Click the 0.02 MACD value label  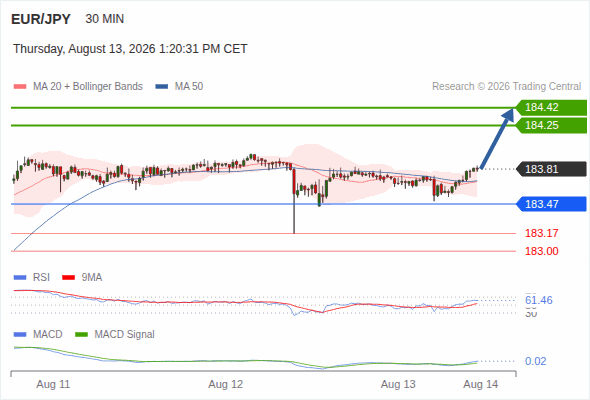pyautogui.click(x=535, y=361)
